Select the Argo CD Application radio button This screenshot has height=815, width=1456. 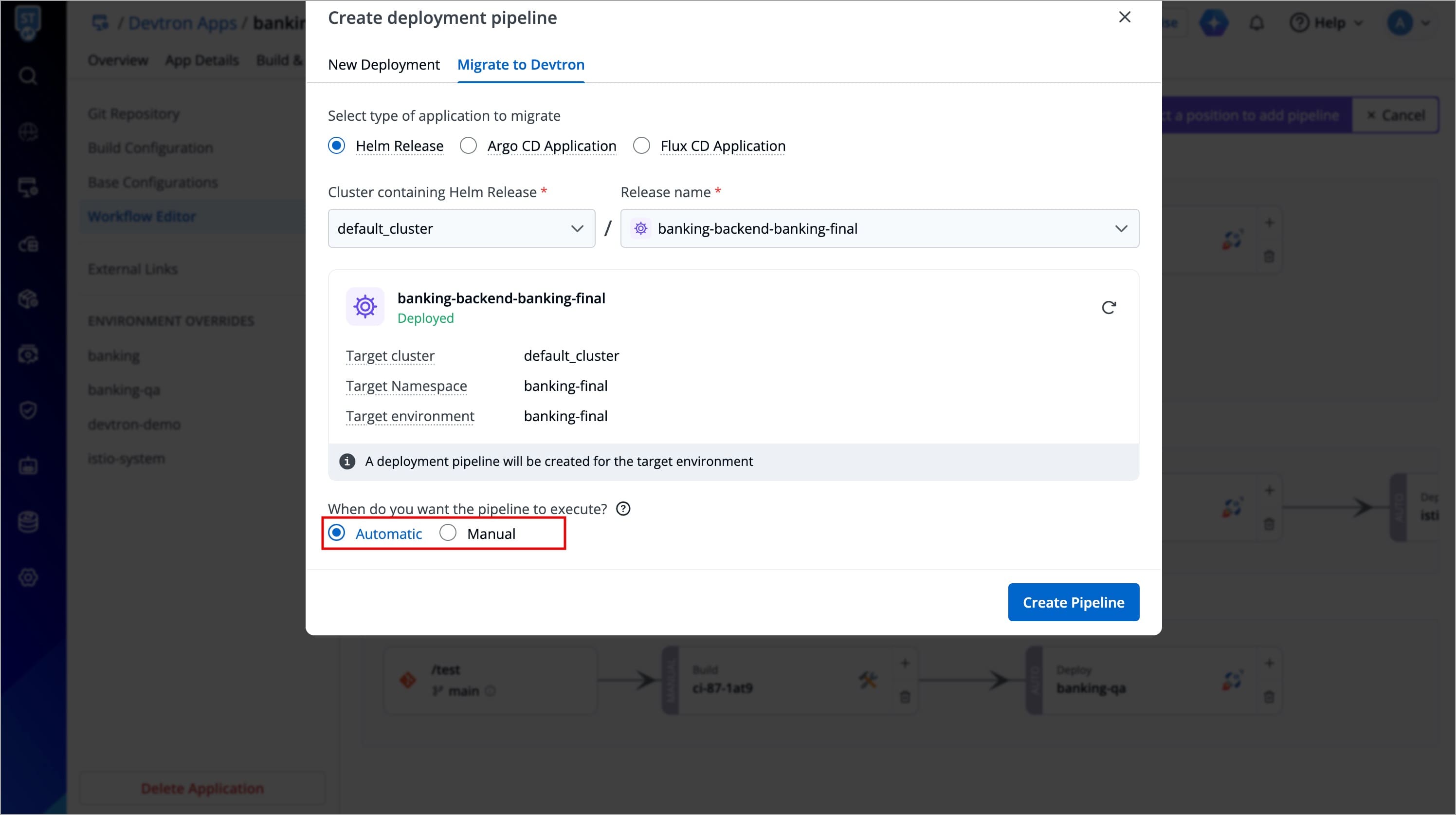pyautogui.click(x=468, y=146)
